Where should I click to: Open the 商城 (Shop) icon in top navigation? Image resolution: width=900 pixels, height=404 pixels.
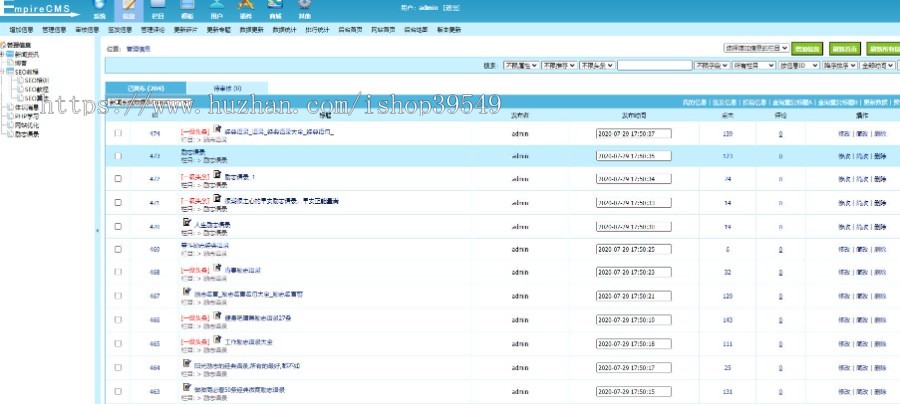(x=275, y=5)
